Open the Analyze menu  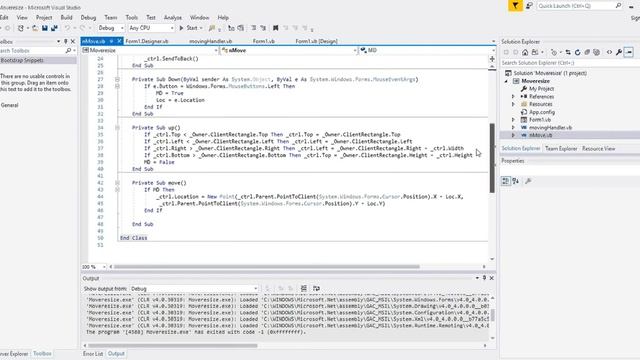(x=173, y=18)
